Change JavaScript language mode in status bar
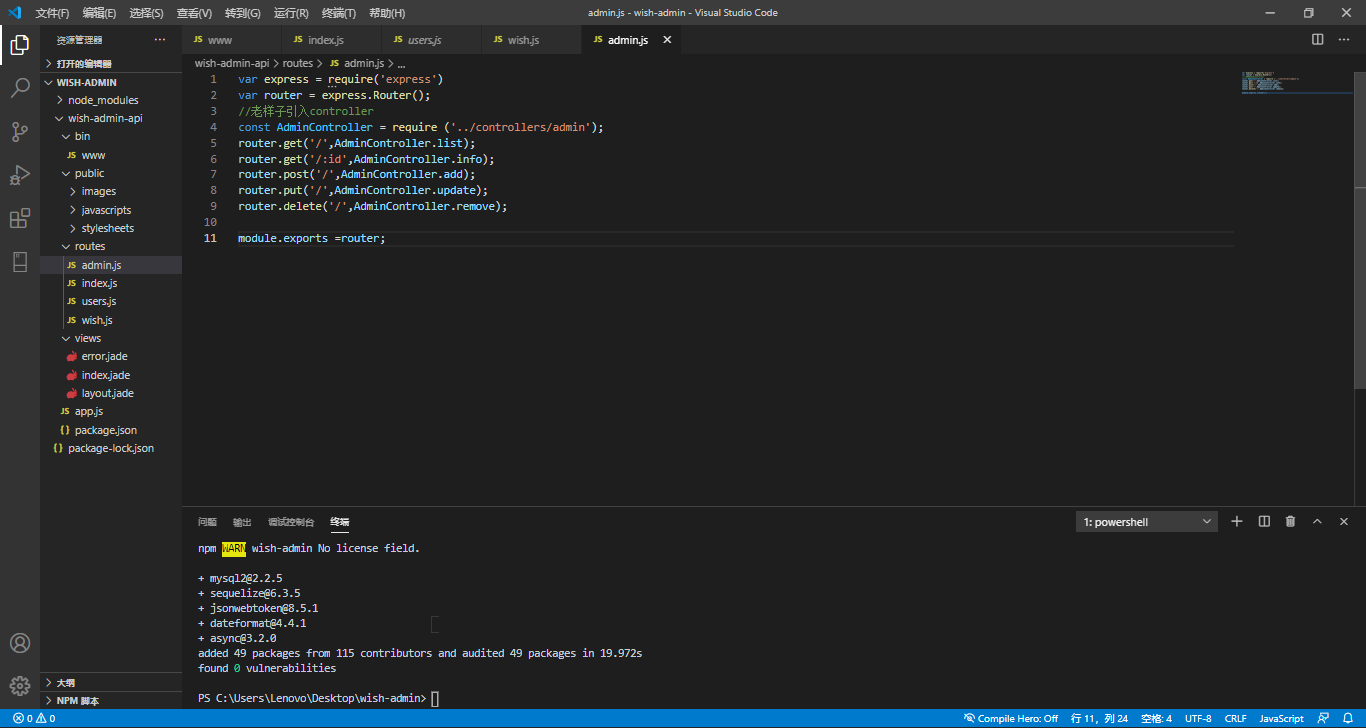This screenshot has width=1366, height=728. click(x=1281, y=718)
